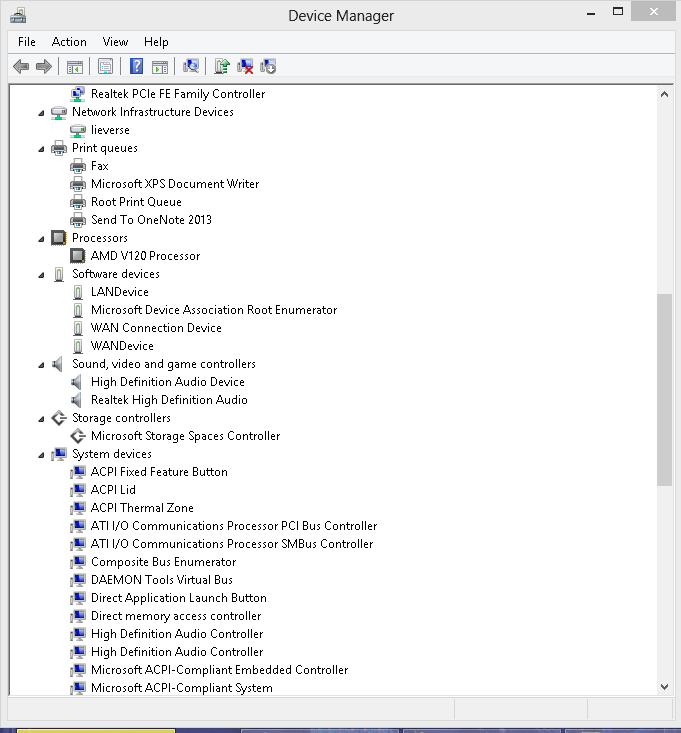Screen dimensions: 681x733
Task: Click the Realtek High Definition Audio speaker icon
Action: point(77,400)
